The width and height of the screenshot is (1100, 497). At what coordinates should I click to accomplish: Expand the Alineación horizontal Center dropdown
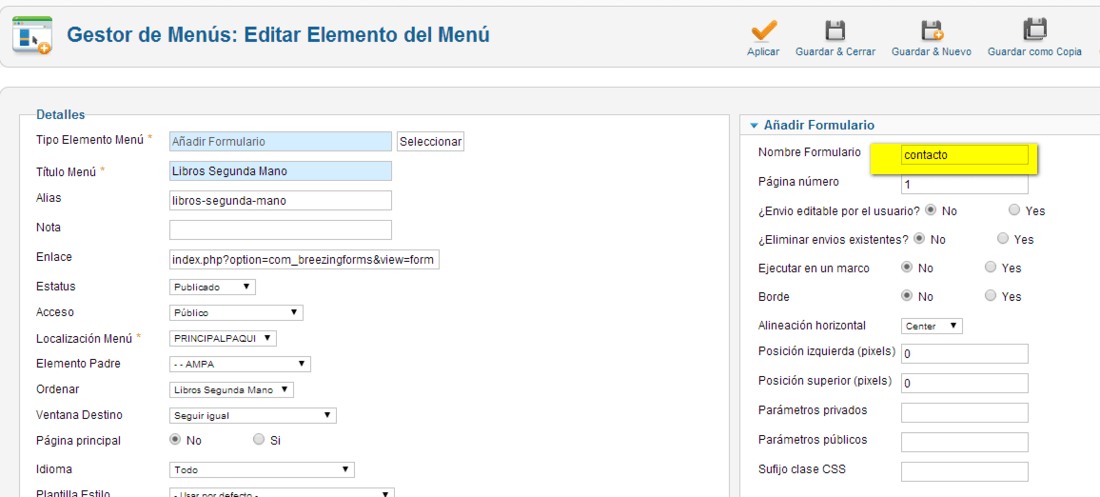(932, 326)
